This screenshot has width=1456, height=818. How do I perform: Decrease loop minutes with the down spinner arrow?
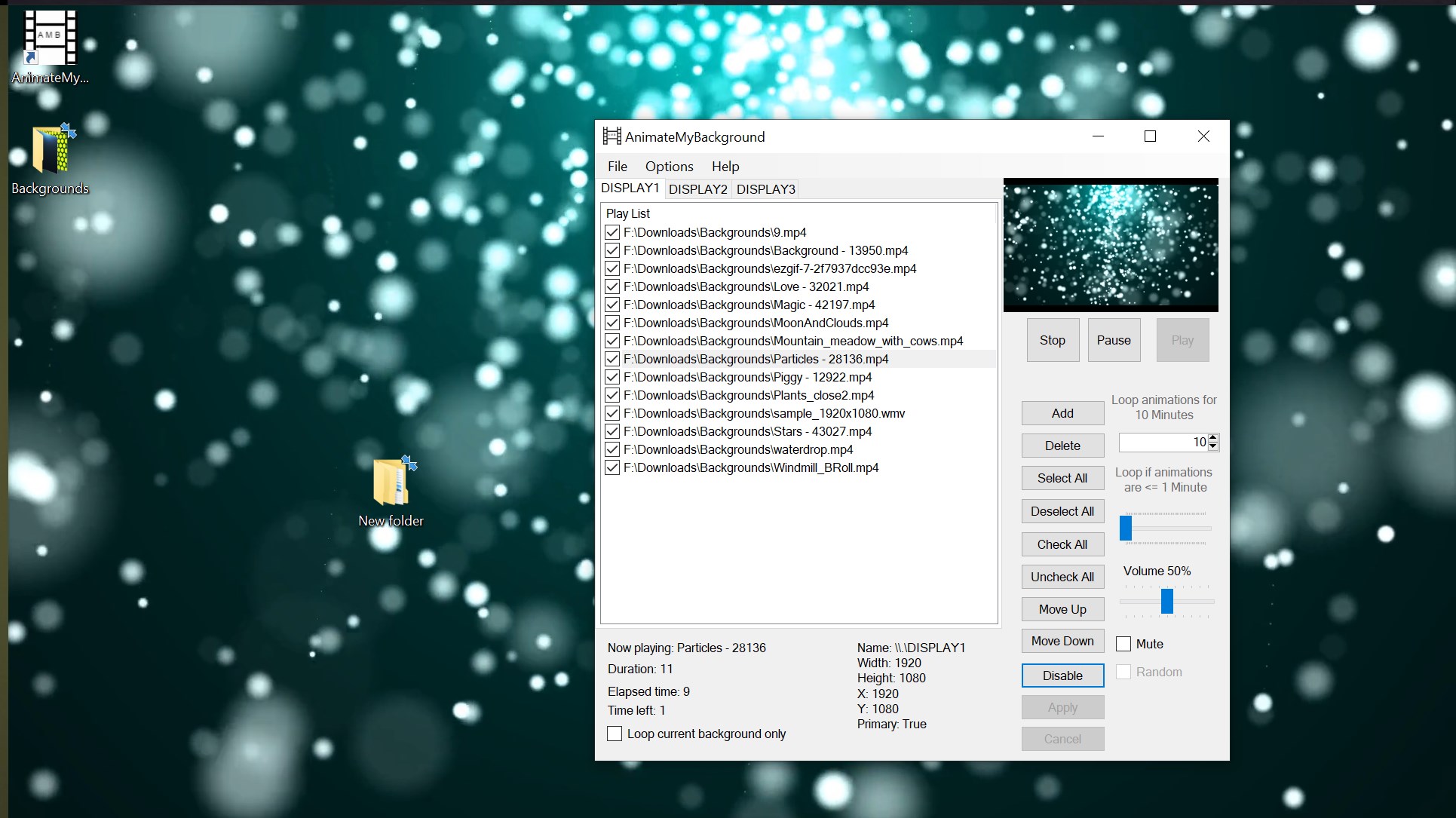pos(1212,446)
